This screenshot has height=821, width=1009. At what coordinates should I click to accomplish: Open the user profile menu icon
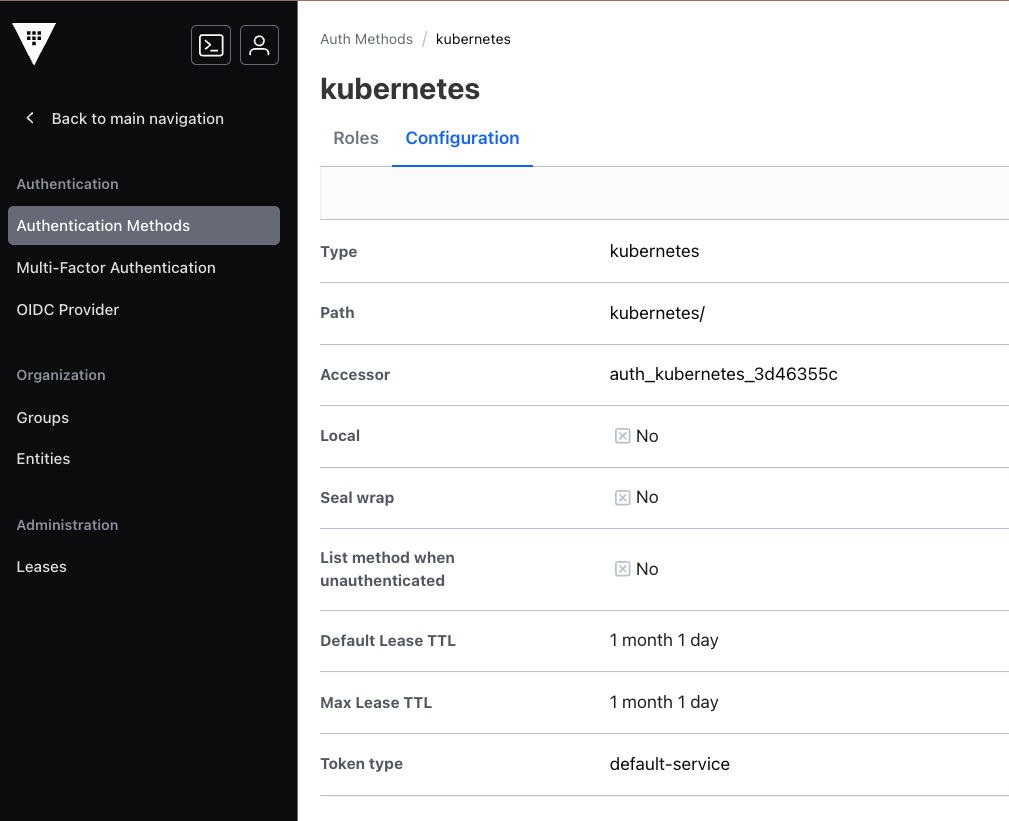[259, 45]
